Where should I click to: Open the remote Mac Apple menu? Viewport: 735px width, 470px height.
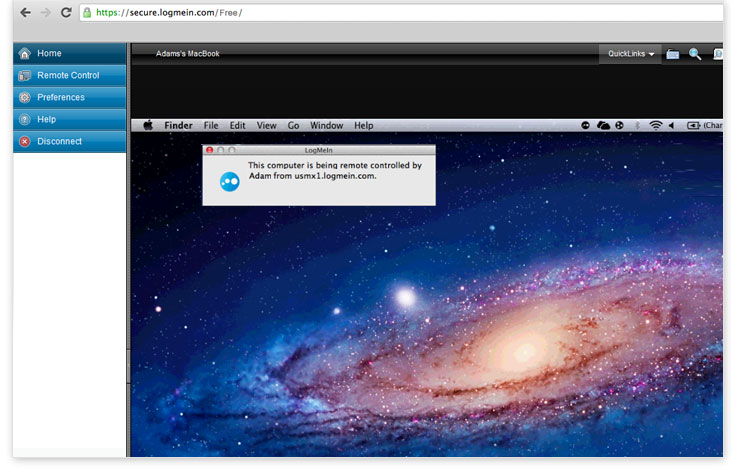click(x=148, y=125)
